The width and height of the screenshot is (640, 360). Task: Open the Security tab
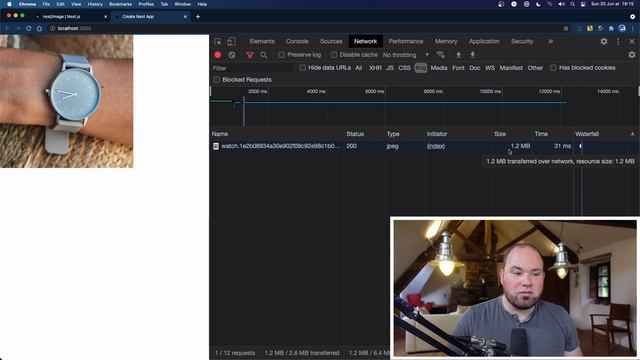[522, 41]
